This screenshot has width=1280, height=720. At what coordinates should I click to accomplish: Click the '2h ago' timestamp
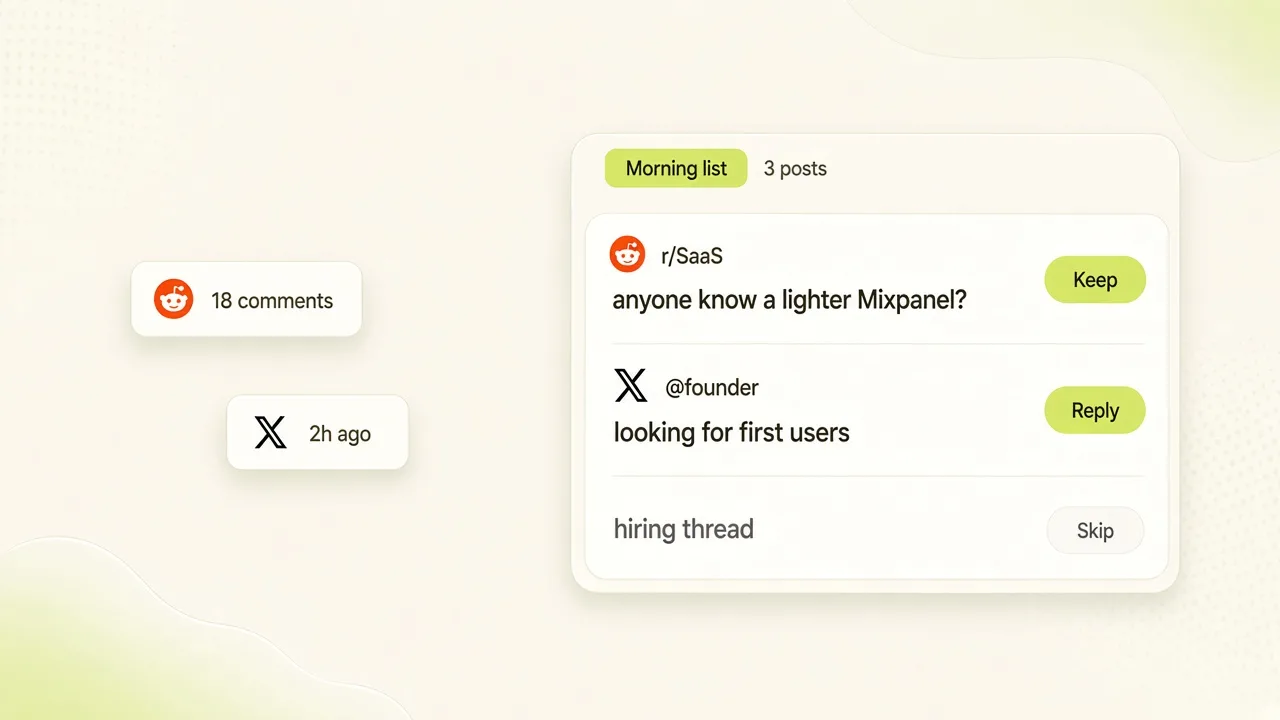tap(340, 434)
